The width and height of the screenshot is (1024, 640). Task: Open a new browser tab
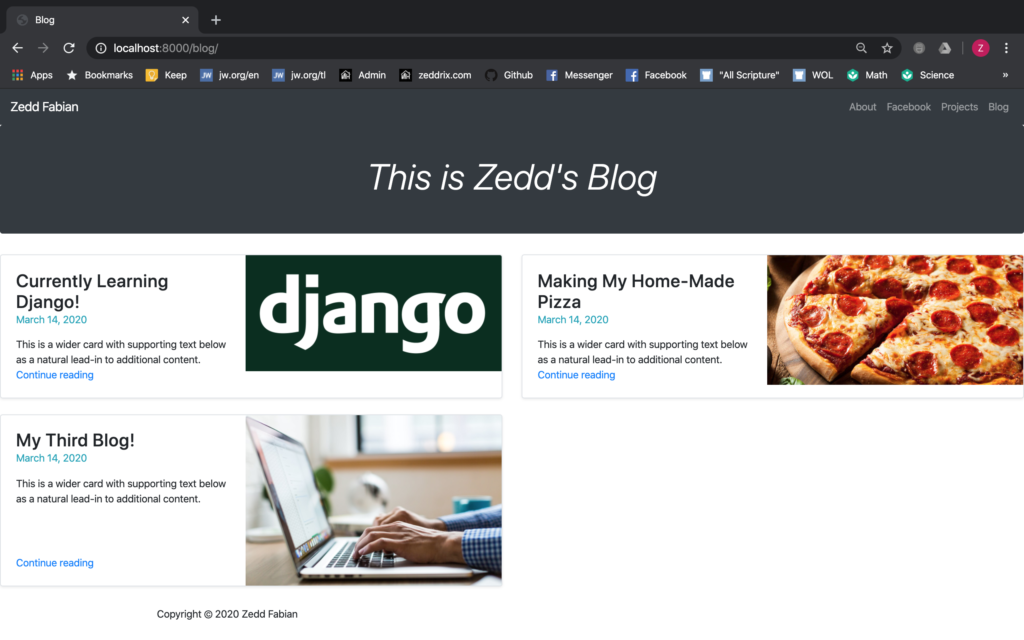click(x=216, y=20)
